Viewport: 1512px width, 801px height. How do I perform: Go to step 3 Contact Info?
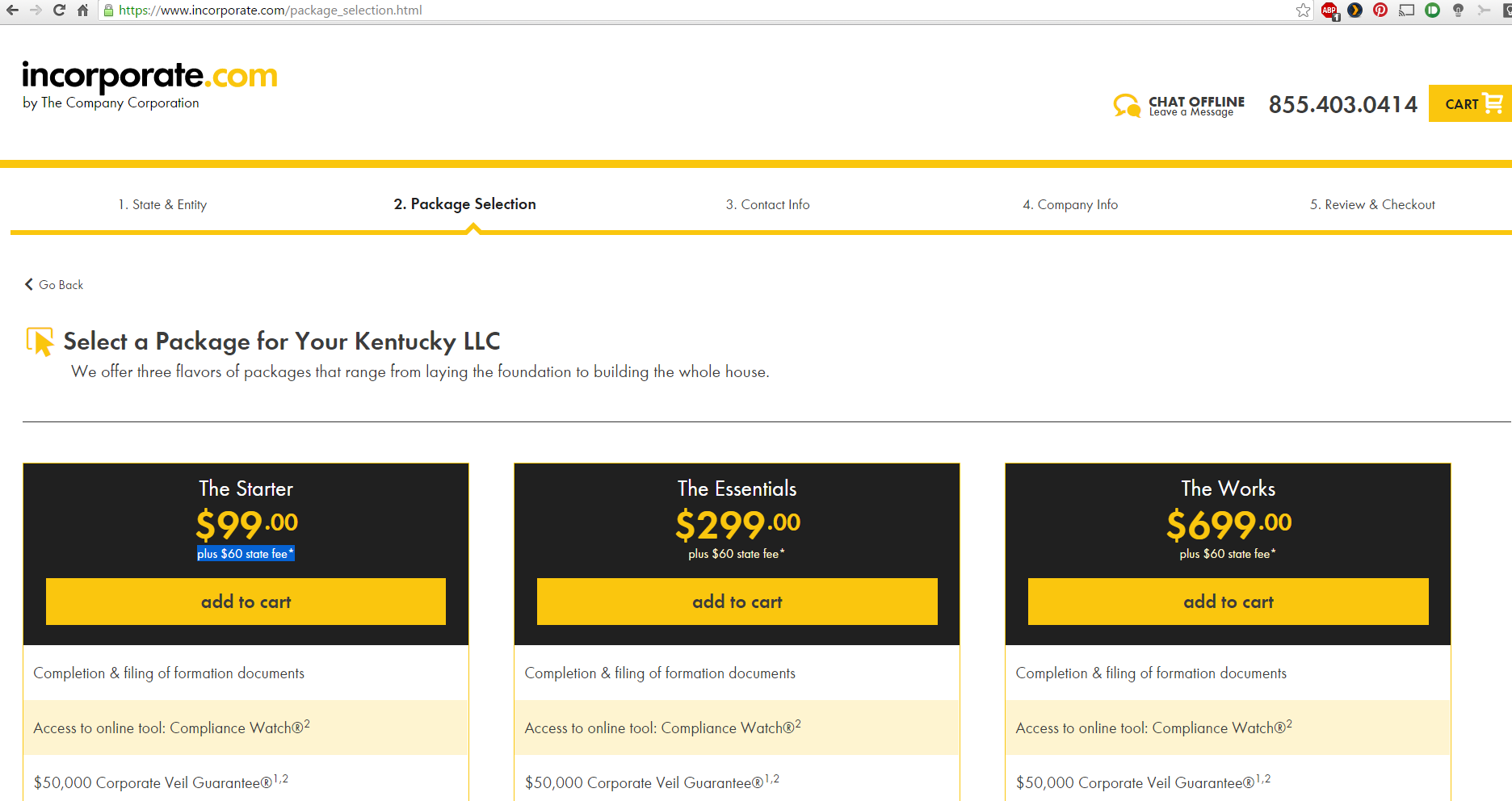[x=767, y=204]
